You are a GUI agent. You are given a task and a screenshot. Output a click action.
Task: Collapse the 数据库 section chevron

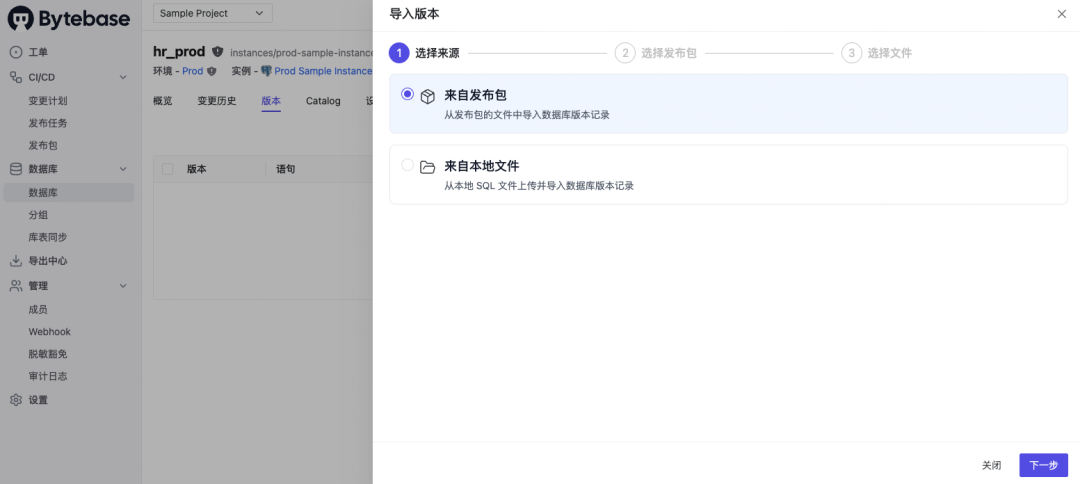[123, 169]
